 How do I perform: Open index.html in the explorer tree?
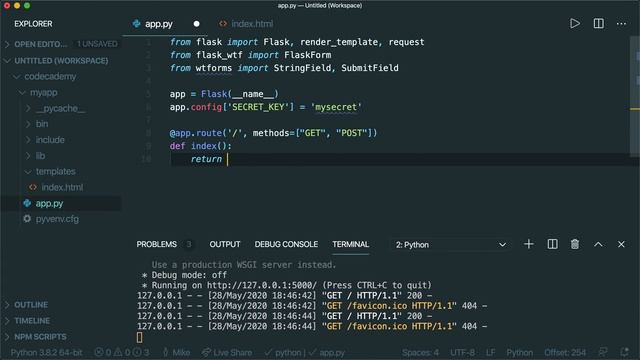pos(61,187)
